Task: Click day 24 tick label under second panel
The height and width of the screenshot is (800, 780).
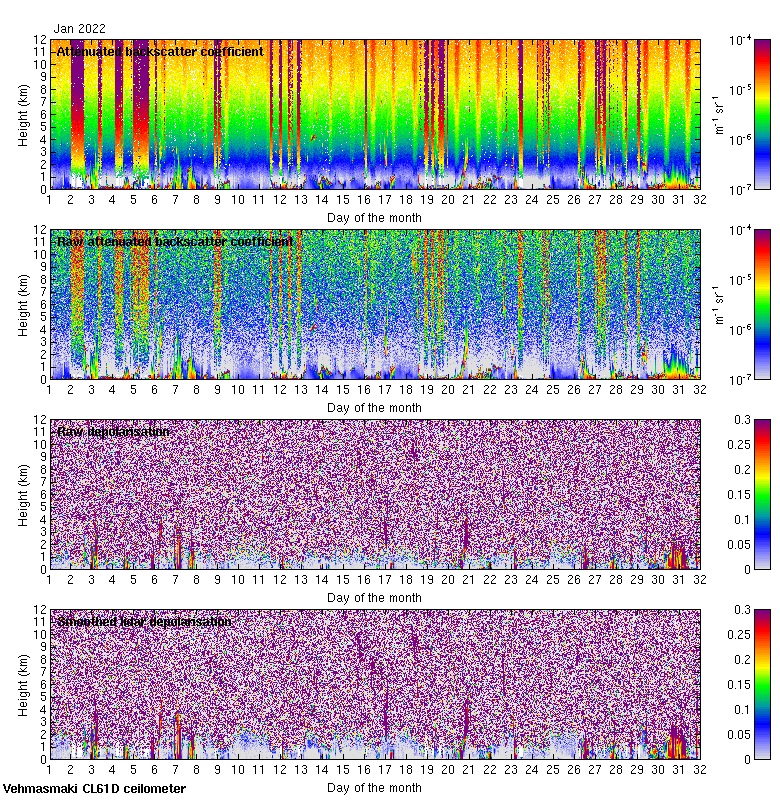Action: point(532,390)
